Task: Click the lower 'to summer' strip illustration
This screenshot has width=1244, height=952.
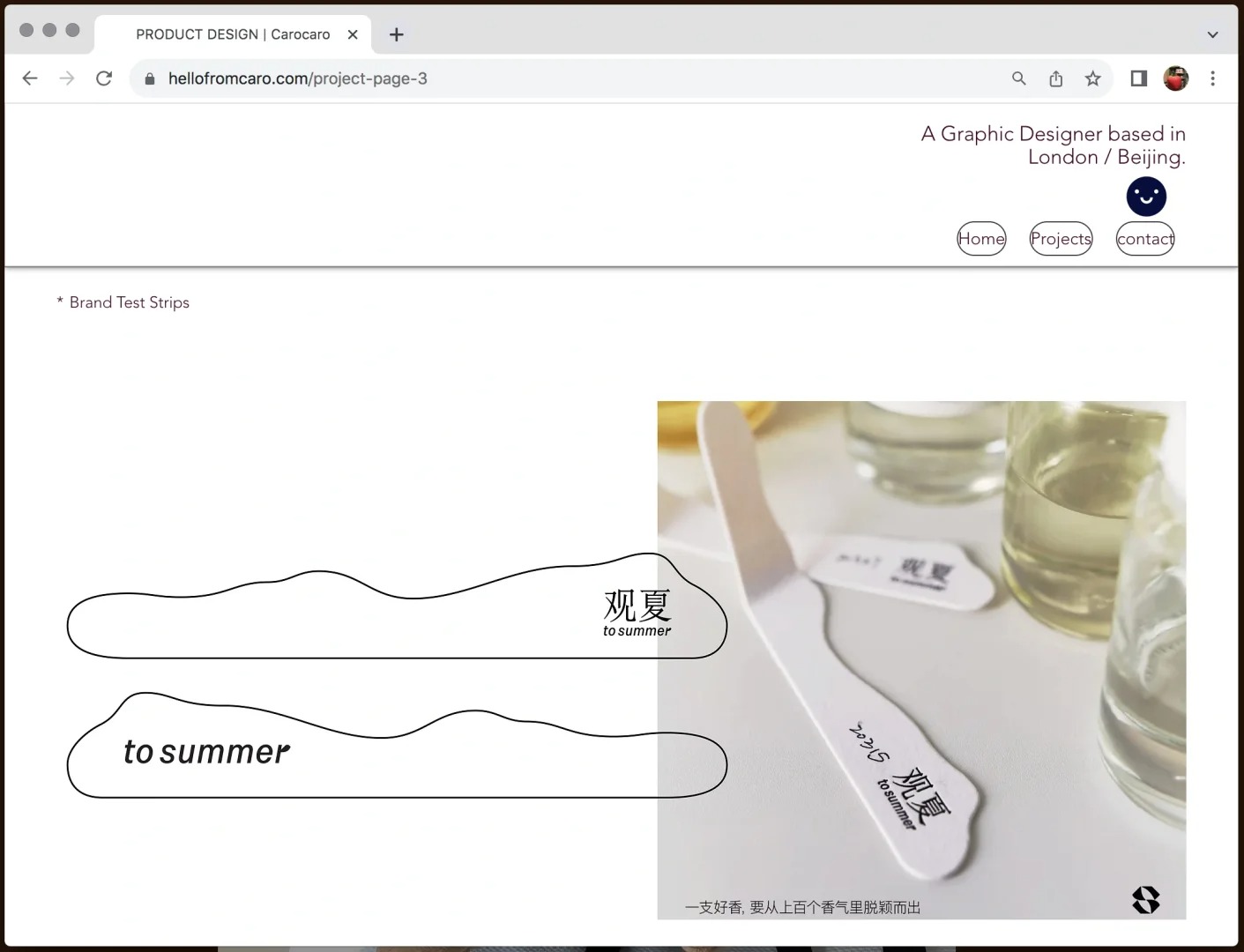Action: point(397,746)
